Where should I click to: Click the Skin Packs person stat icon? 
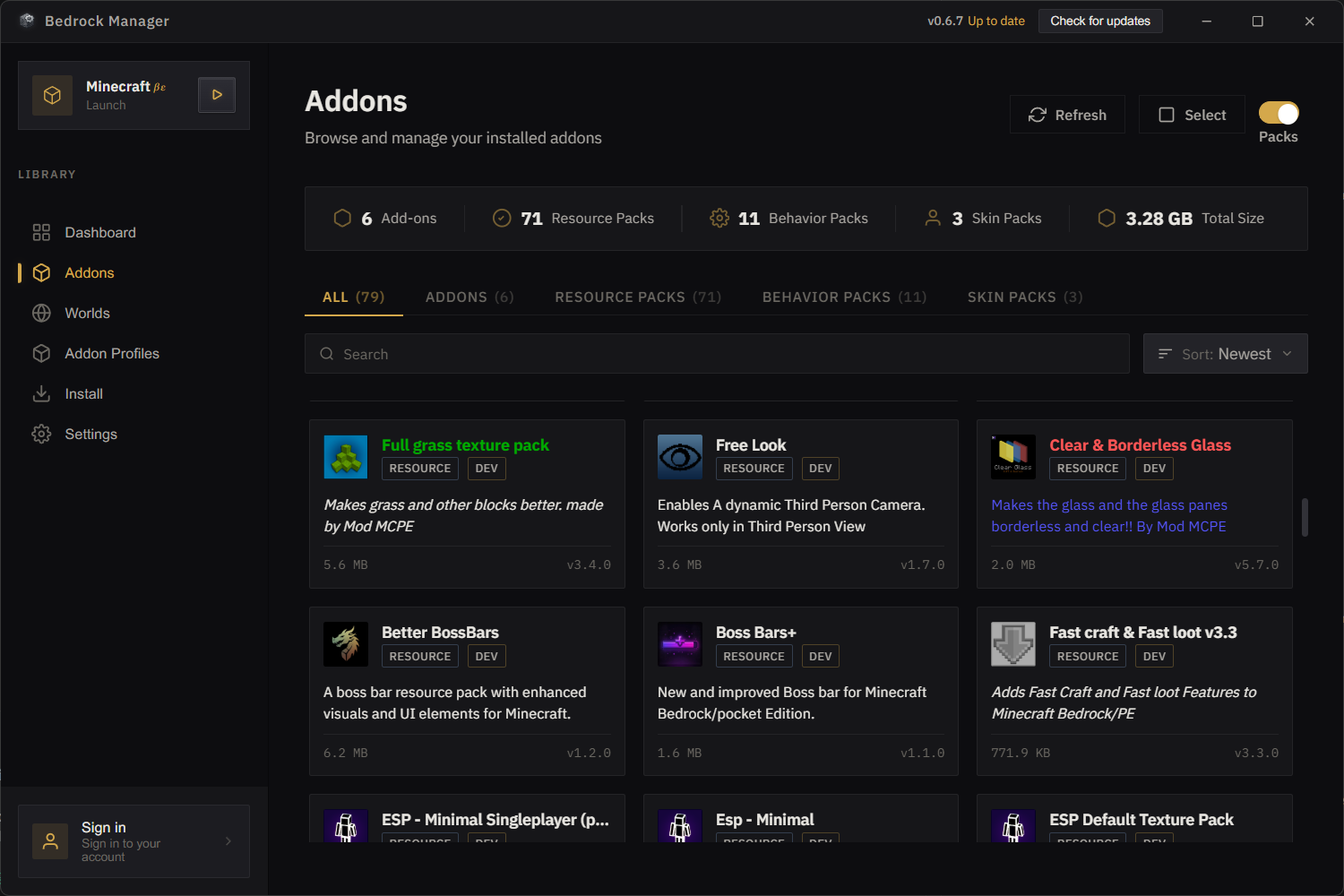tap(933, 218)
